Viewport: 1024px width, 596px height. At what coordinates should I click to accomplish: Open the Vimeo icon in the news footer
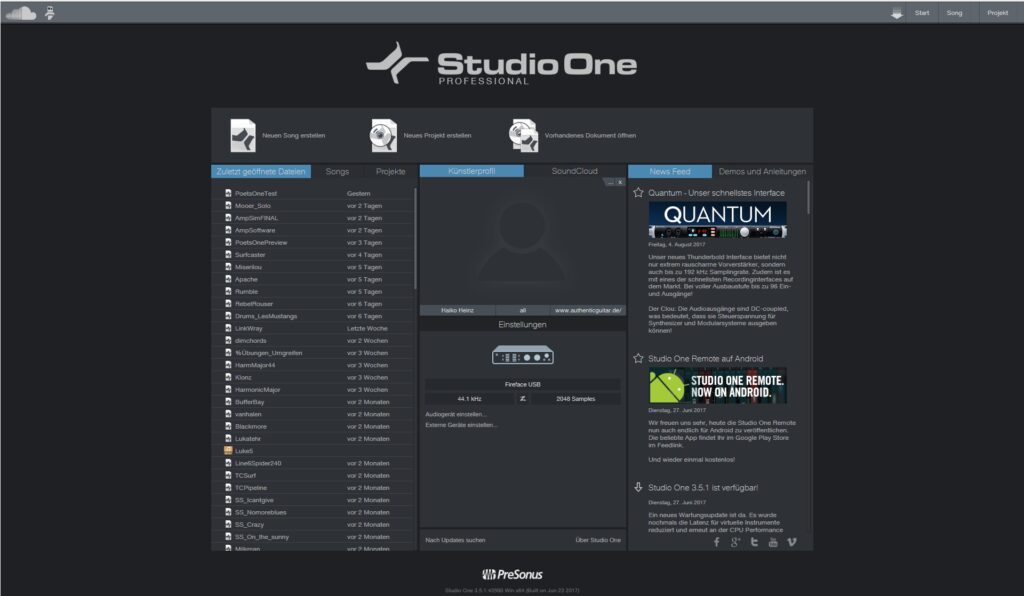pyautogui.click(x=792, y=542)
